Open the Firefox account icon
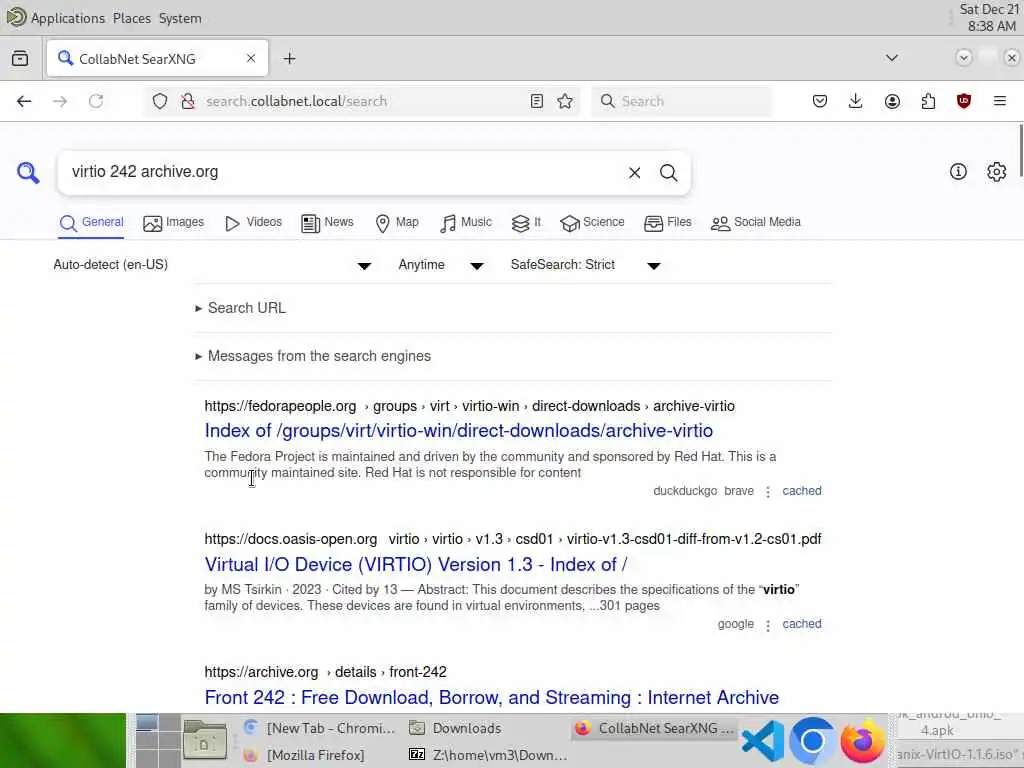1024x768 pixels. click(892, 101)
